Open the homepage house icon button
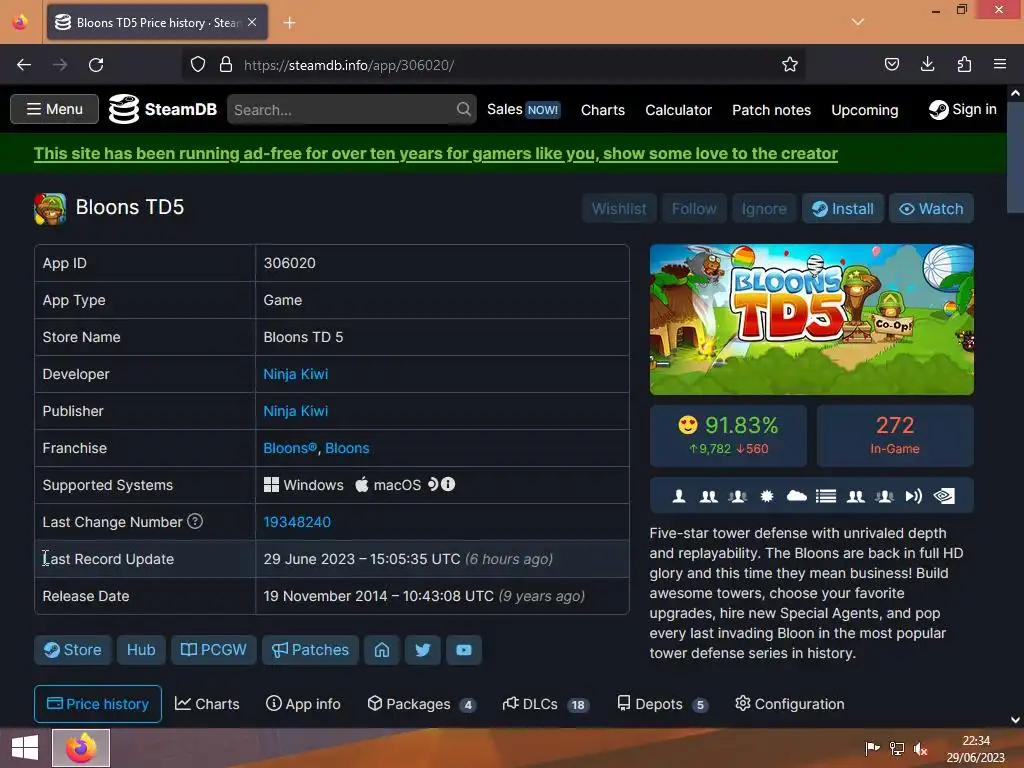Screen dimensions: 1024x768 [x=382, y=650]
